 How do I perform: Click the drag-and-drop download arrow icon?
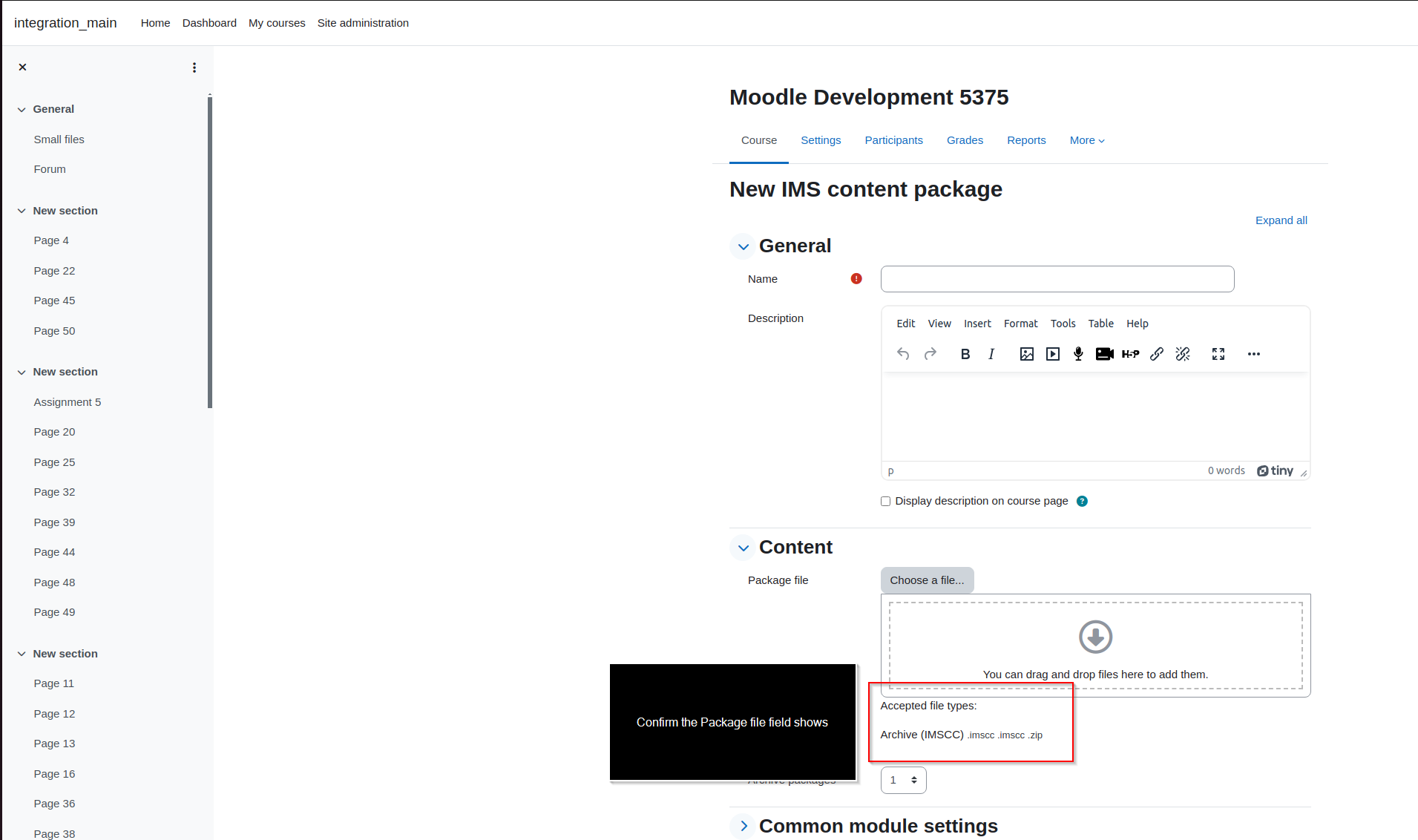point(1096,637)
